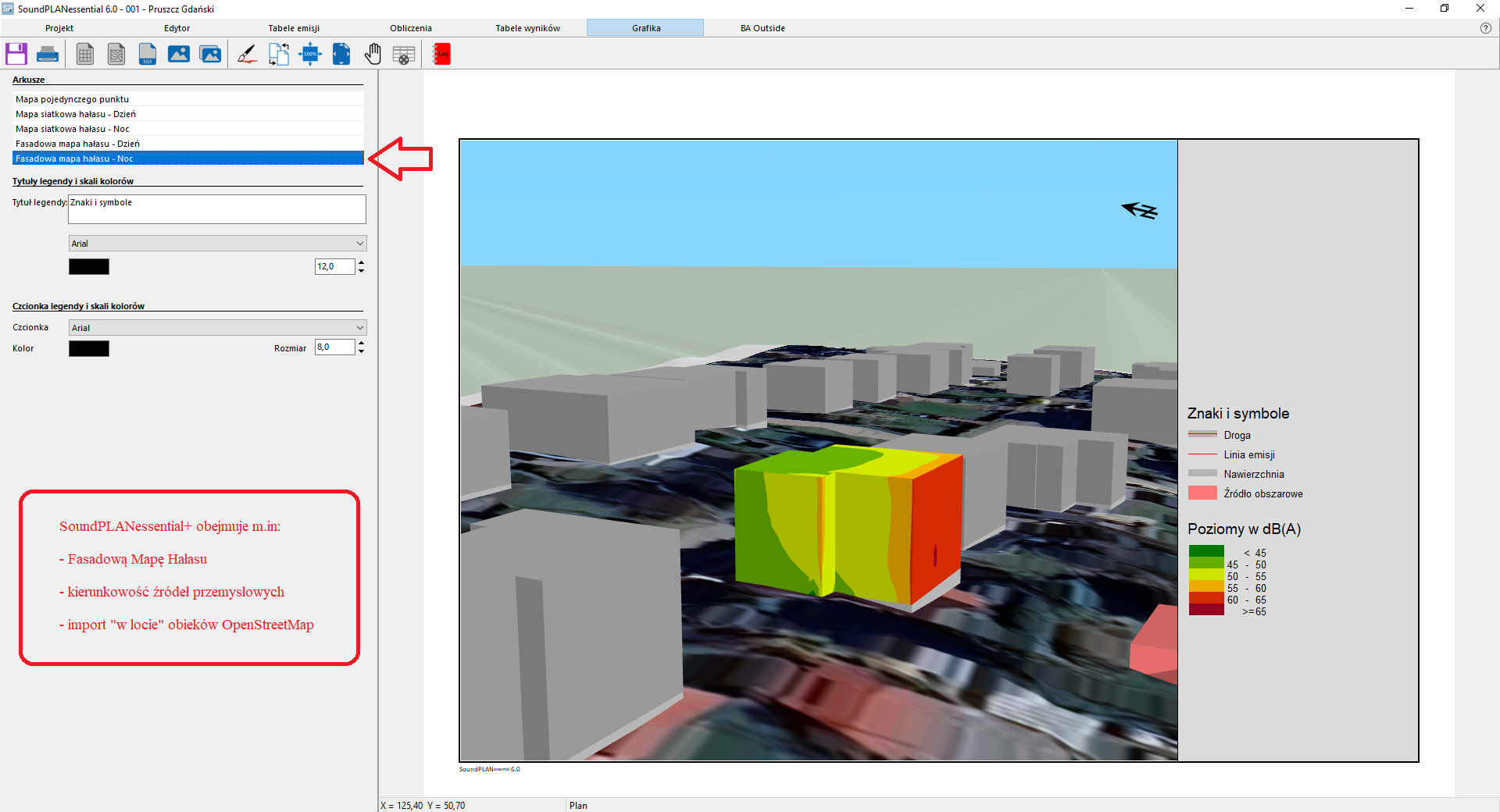Decrease the Rozmiar font size value
Viewport: 1500px width, 812px height.
(x=361, y=351)
